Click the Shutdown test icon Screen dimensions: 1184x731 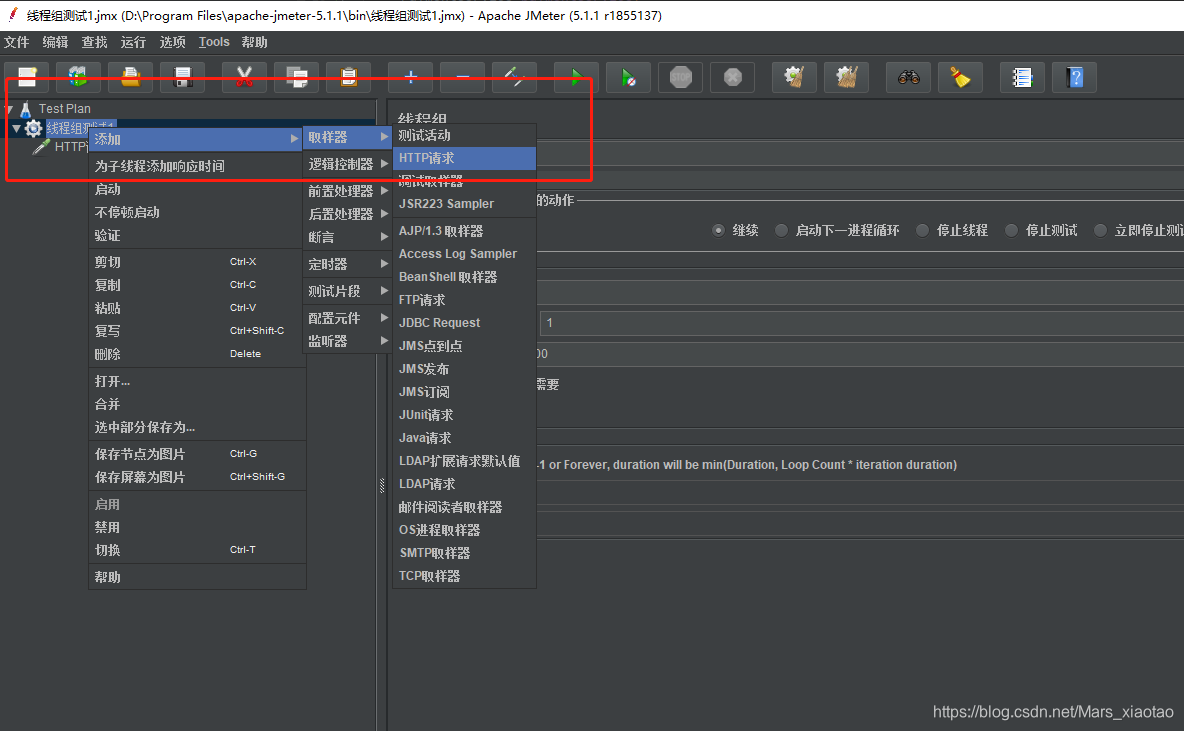coord(732,77)
